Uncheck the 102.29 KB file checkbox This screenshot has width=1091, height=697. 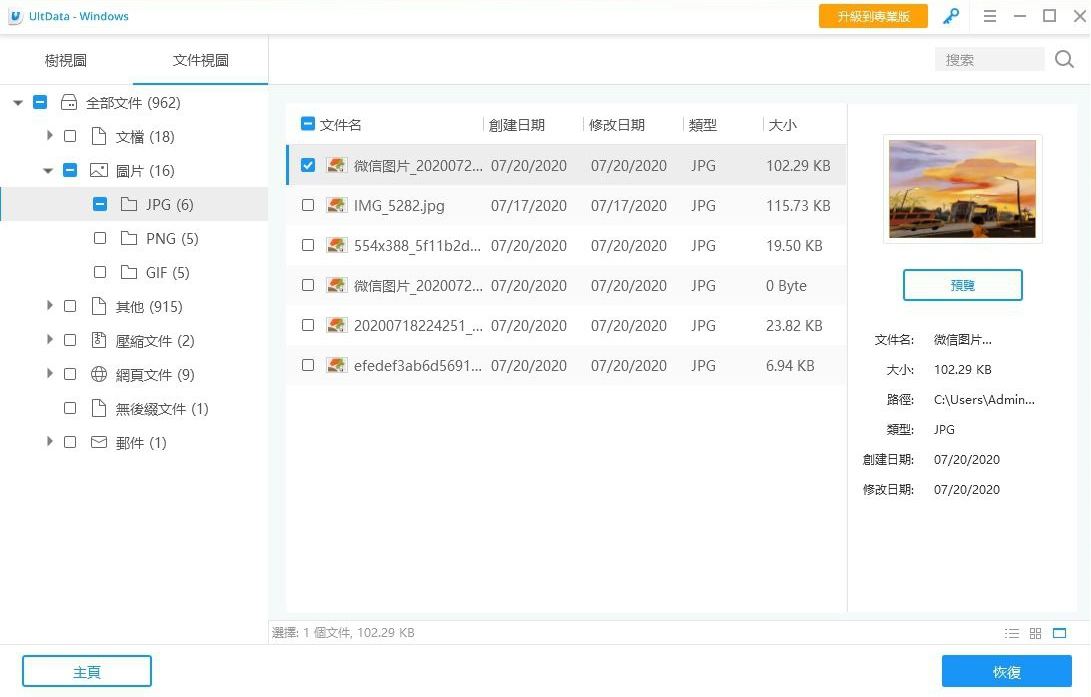pos(308,165)
